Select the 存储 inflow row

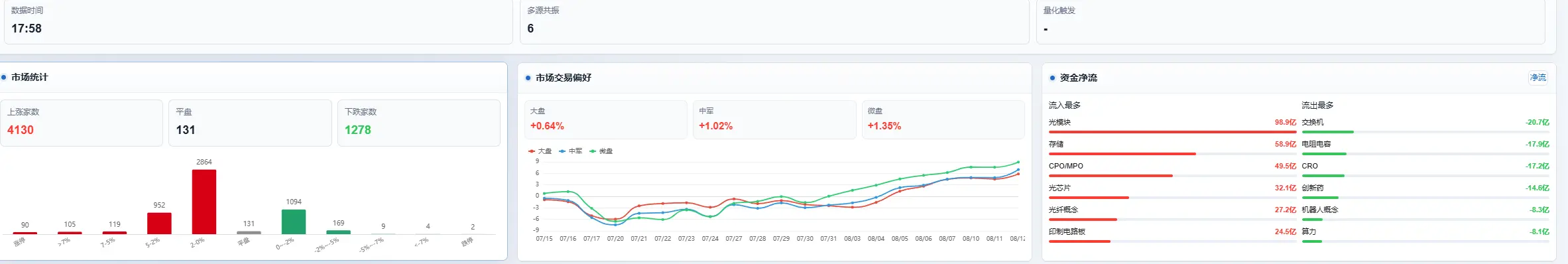pyautogui.click(x=1172, y=147)
